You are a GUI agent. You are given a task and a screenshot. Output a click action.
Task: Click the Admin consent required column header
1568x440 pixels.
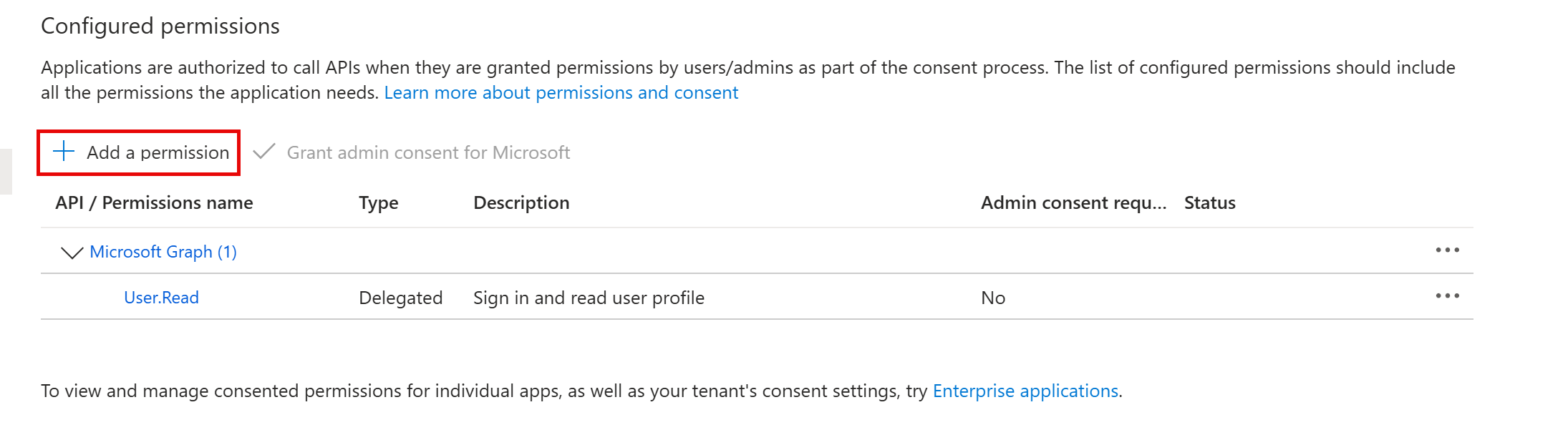point(1073,203)
